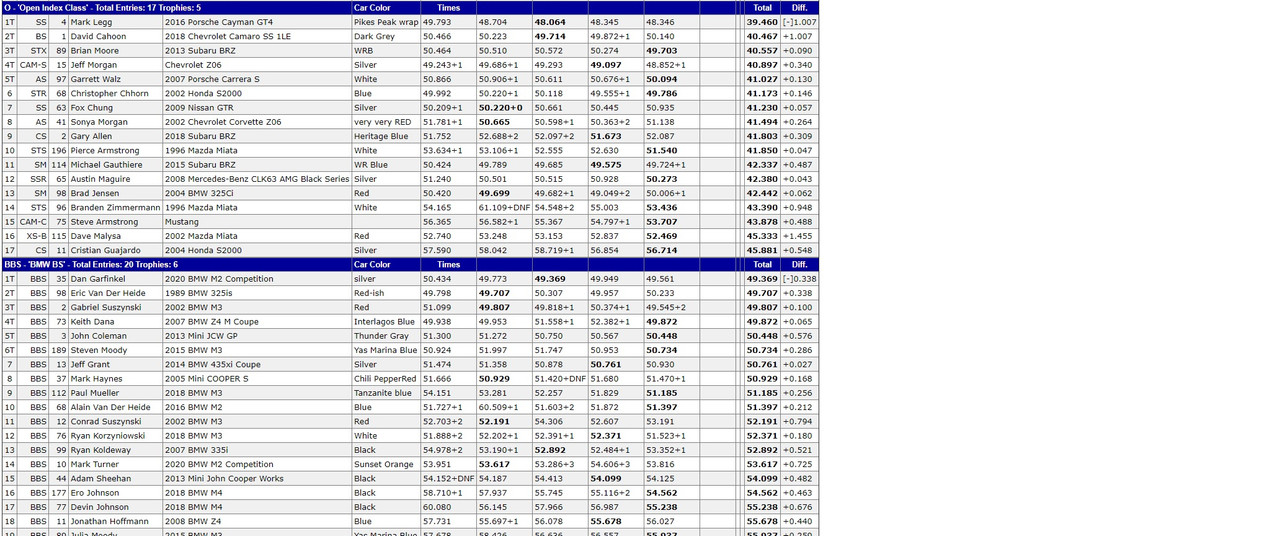Click the '2016 Porsche Cayman GT4' car cell
The width and height of the screenshot is (1280, 536).
219,22
